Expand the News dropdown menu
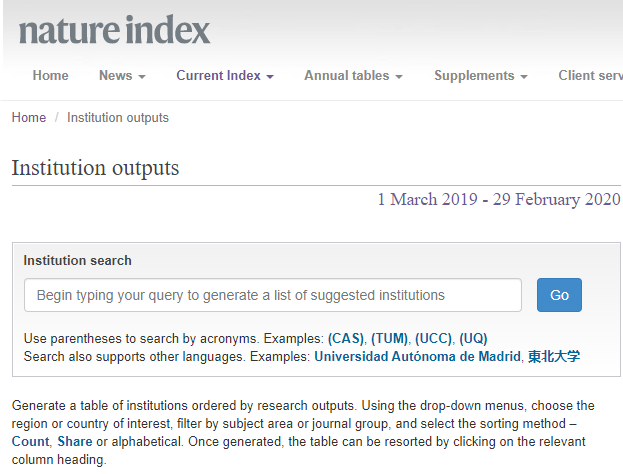The height and width of the screenshot is (474, 623). coord(122,76)
